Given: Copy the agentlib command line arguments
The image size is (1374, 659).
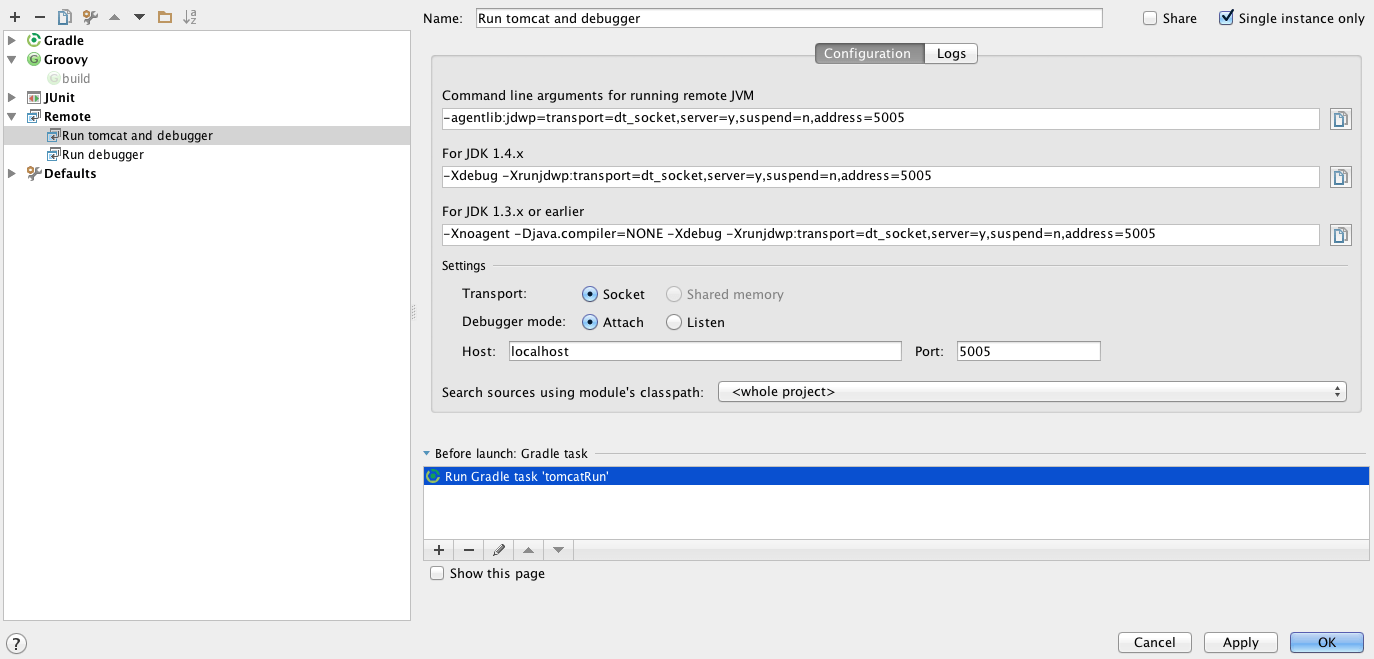Looking at the screenshot, I should pos(1340,119).
